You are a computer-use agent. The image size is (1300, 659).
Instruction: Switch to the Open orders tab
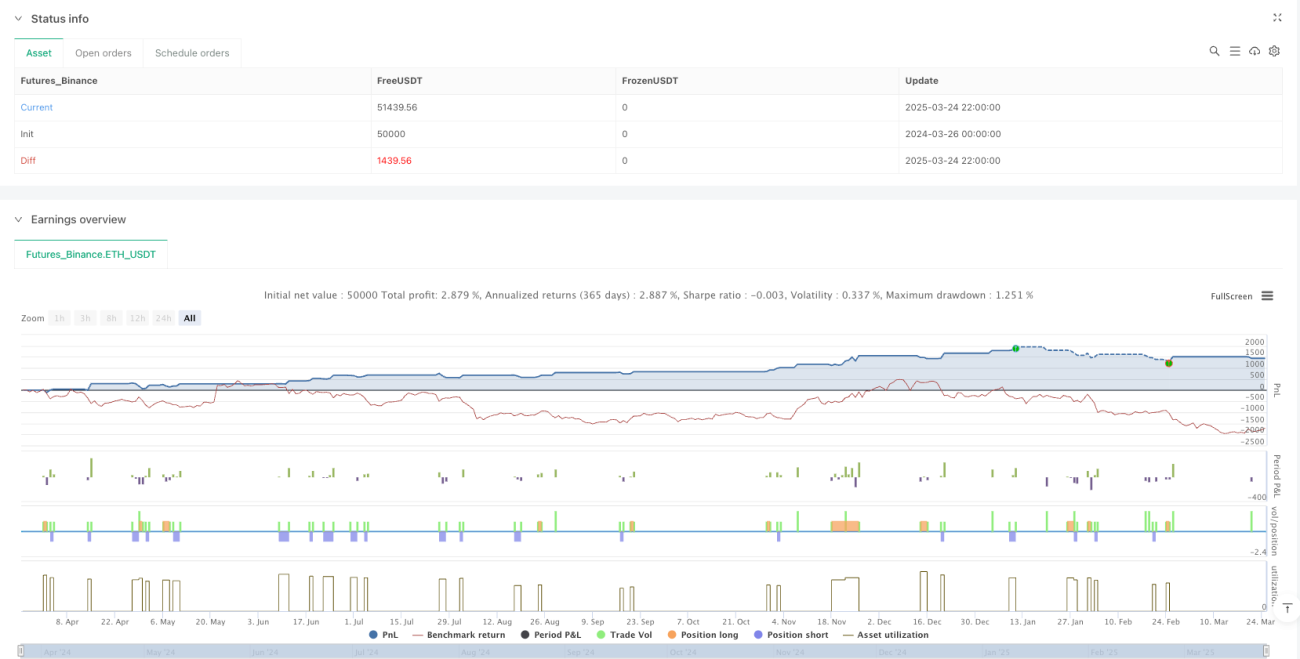103,53
